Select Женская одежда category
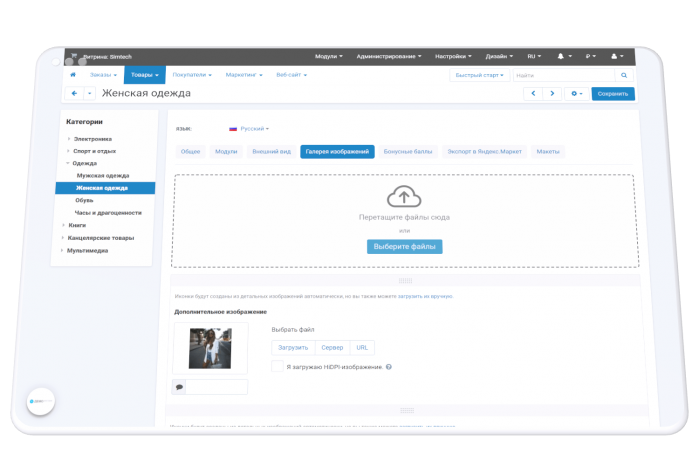 (x=105, y=188)
